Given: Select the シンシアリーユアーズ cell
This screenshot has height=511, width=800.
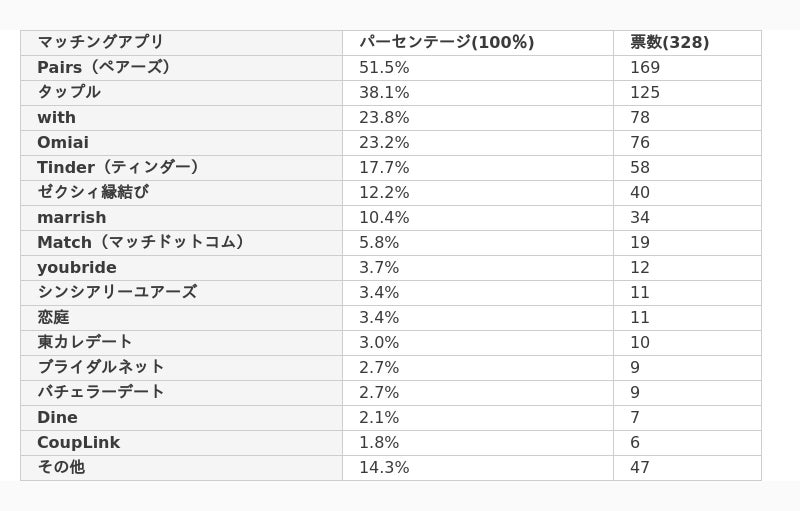Looking at the screenshot, I should (117, 292).
